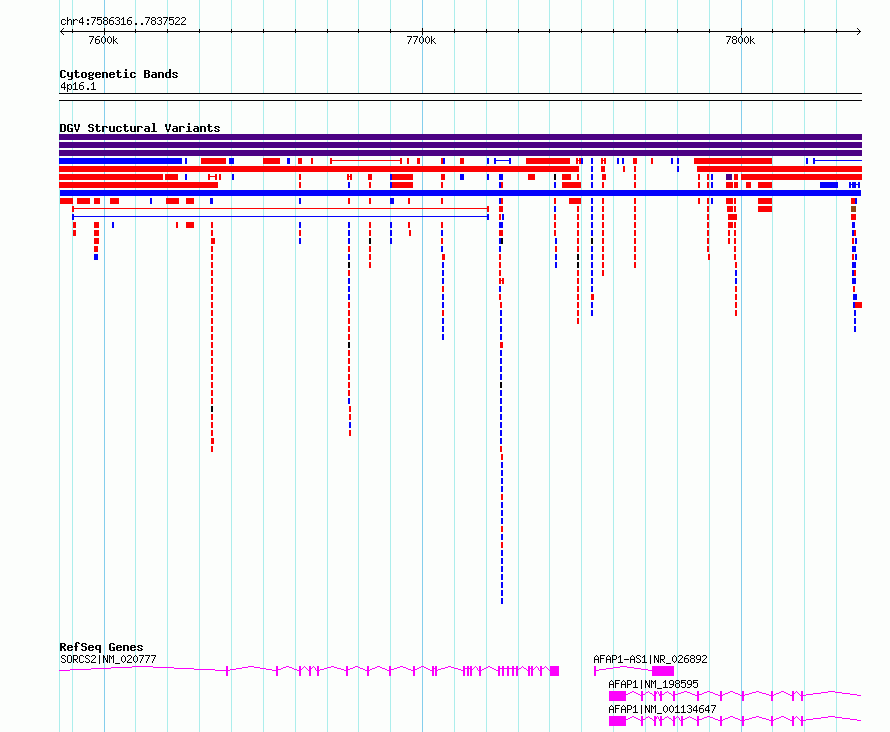Image resolution: width=890 pixels, height=732 pixels.
Task: Click the 7700k ruler label
Action: [421, 40]
